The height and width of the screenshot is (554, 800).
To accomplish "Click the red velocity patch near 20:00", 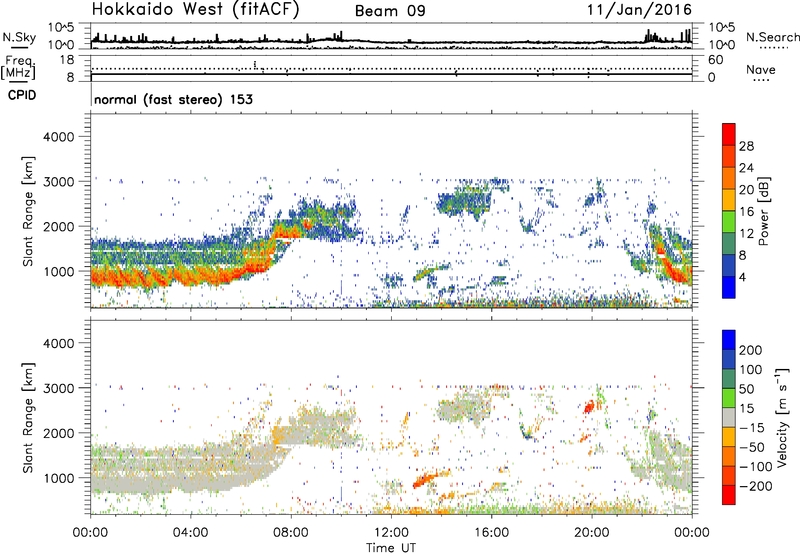I will [589, 407].
